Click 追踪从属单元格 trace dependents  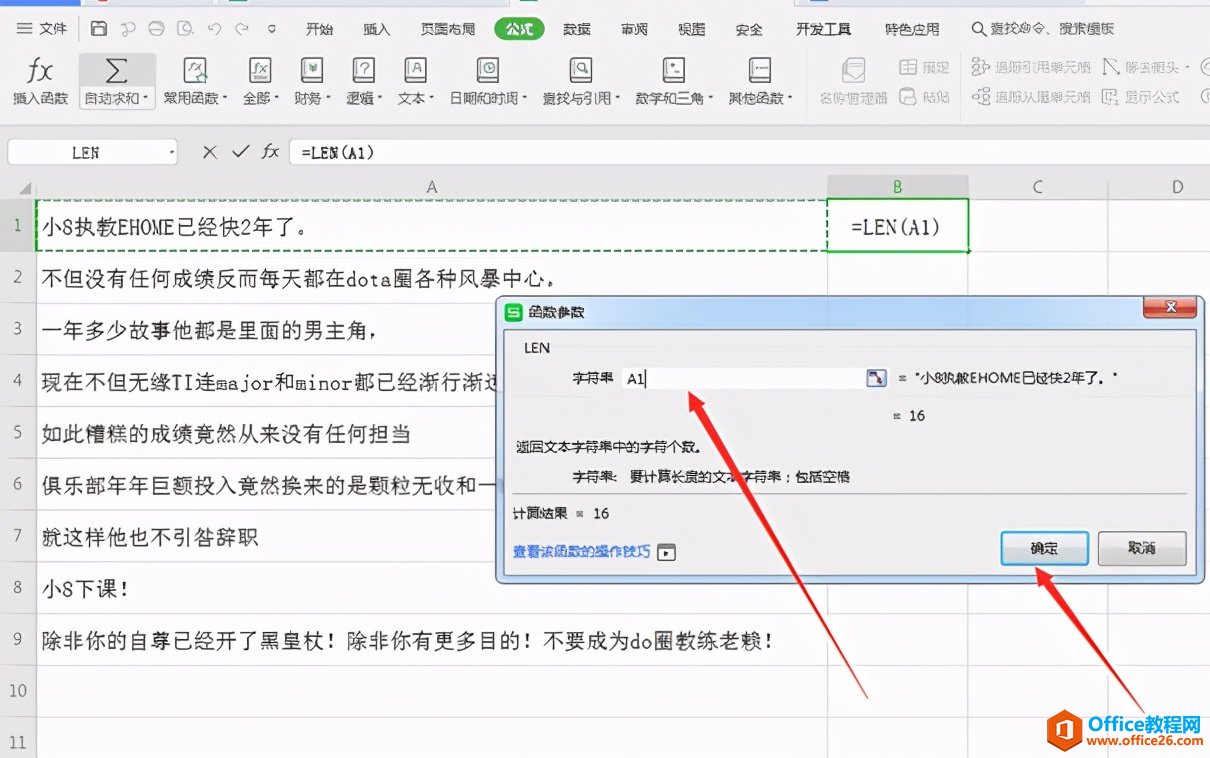point(1031,97)
